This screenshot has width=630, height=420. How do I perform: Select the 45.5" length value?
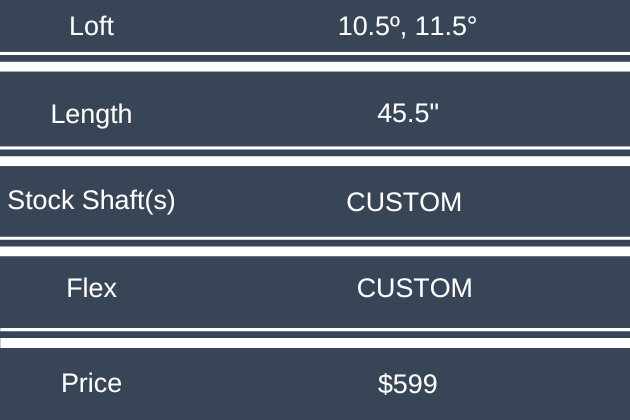(x=408, y=114)
